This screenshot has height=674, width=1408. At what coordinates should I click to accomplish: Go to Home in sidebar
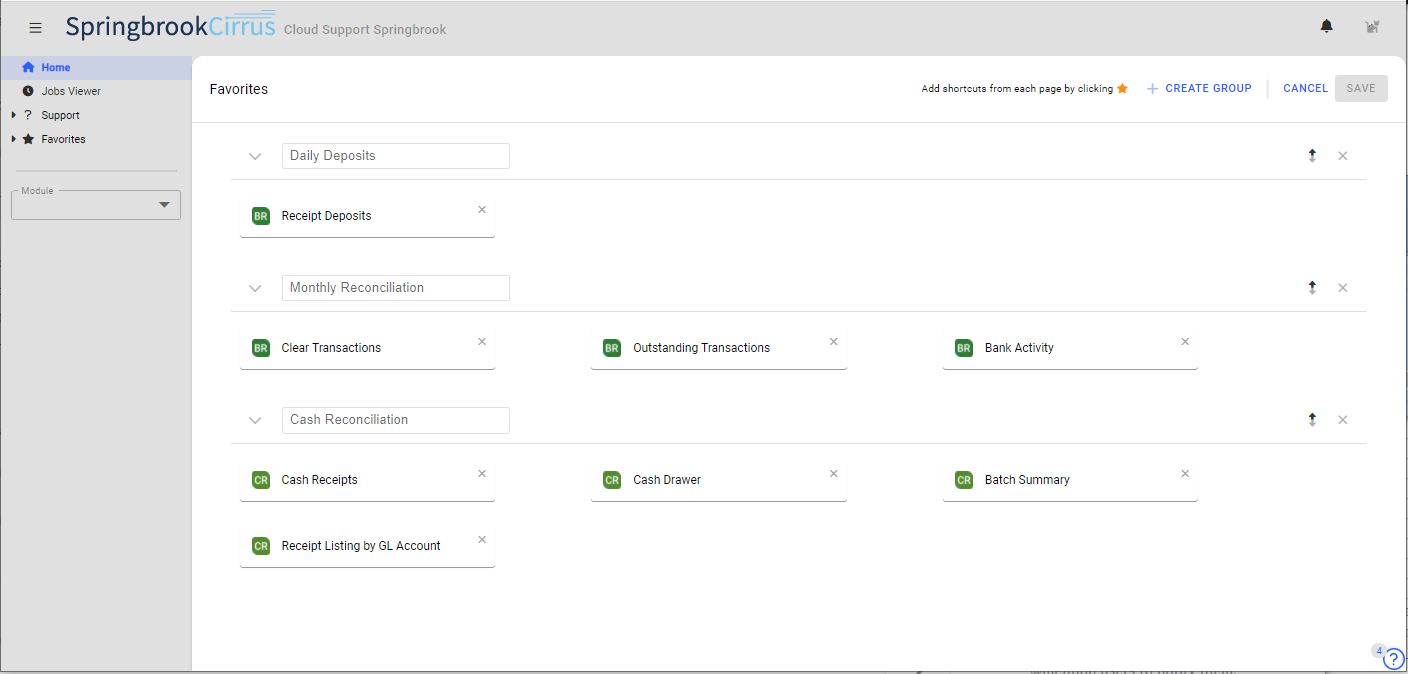tap(55, 68)
